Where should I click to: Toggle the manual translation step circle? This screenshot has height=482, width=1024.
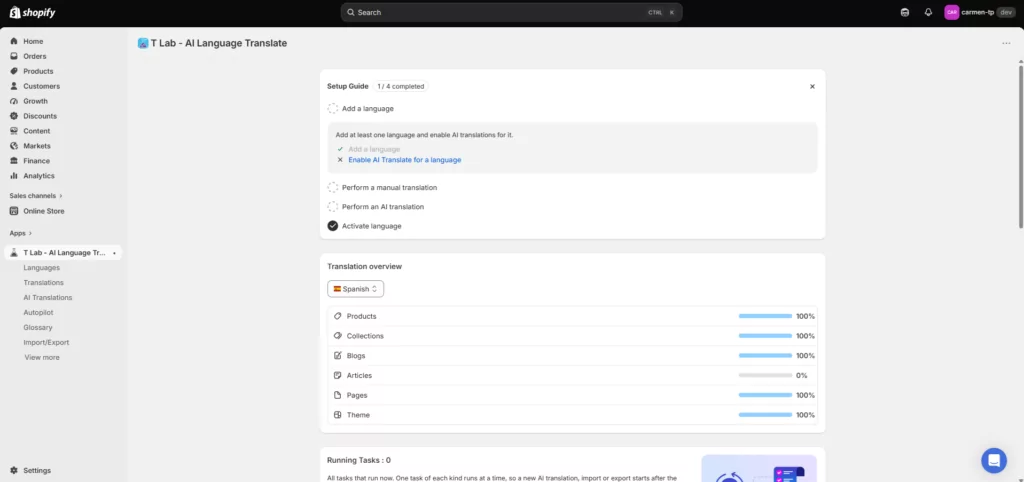333,187
